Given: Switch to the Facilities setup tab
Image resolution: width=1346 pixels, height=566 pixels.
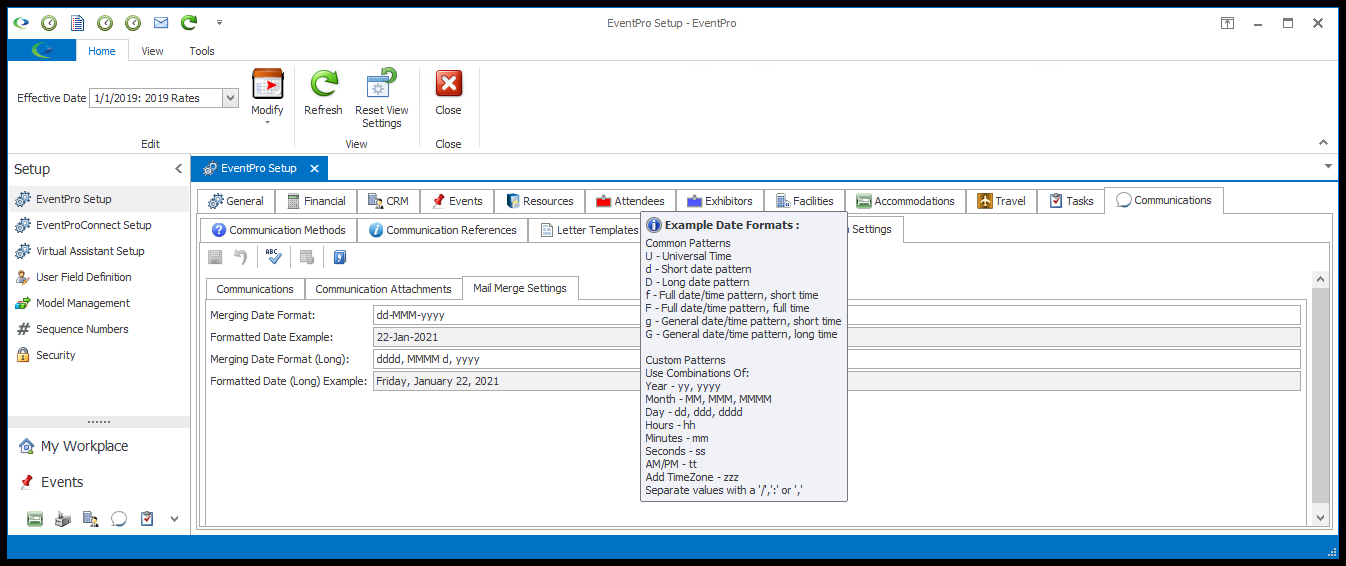Looking at the screenshot, I should click(804, 201).
